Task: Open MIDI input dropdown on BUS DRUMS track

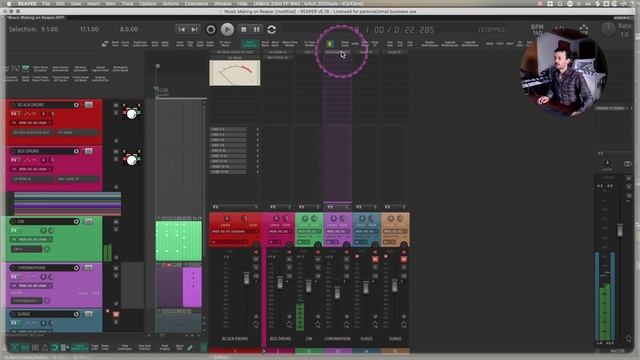Action: coord(32,169)
